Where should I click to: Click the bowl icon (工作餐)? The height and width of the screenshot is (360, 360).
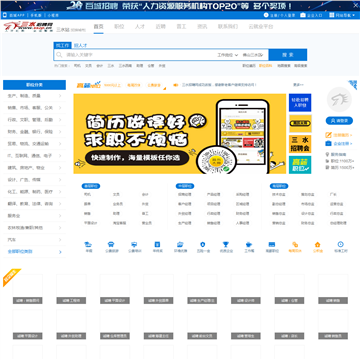(249, 244)
